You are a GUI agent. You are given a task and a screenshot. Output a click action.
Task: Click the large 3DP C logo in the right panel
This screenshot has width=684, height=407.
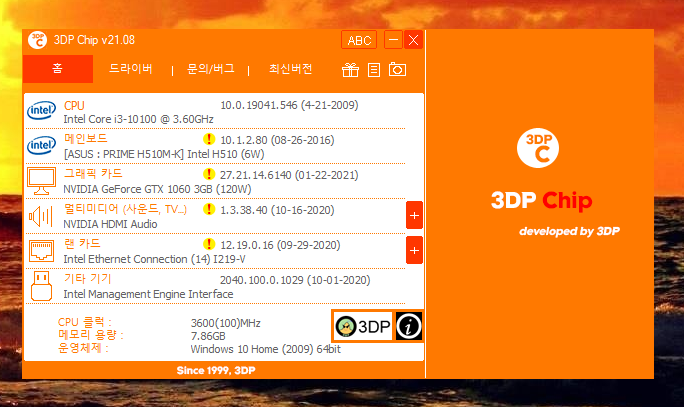pyautogui.click(x=538, y=148)
